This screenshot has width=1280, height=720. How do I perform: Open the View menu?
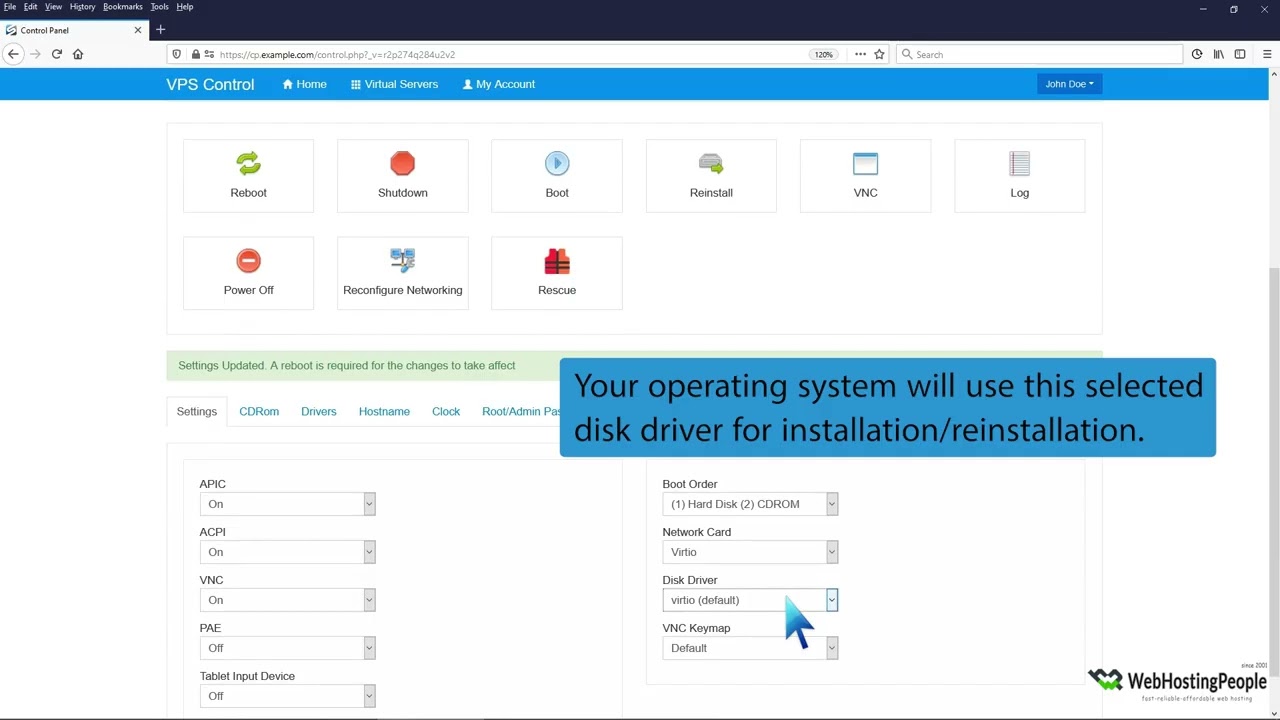pyautogui.click(x=53, y=7)
